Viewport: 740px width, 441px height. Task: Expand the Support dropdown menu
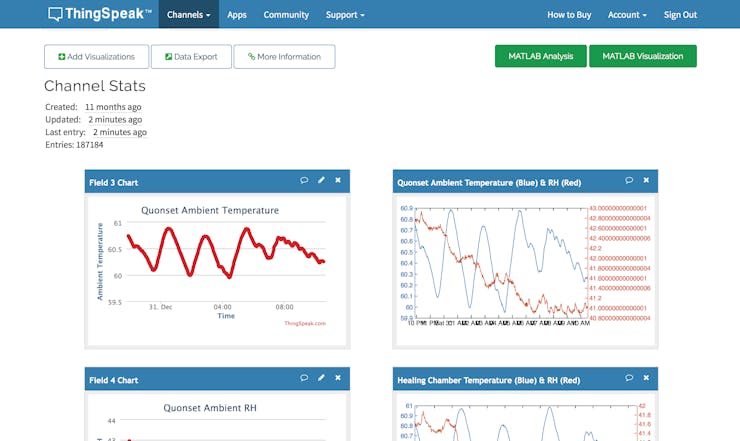(x=345, y=15)
